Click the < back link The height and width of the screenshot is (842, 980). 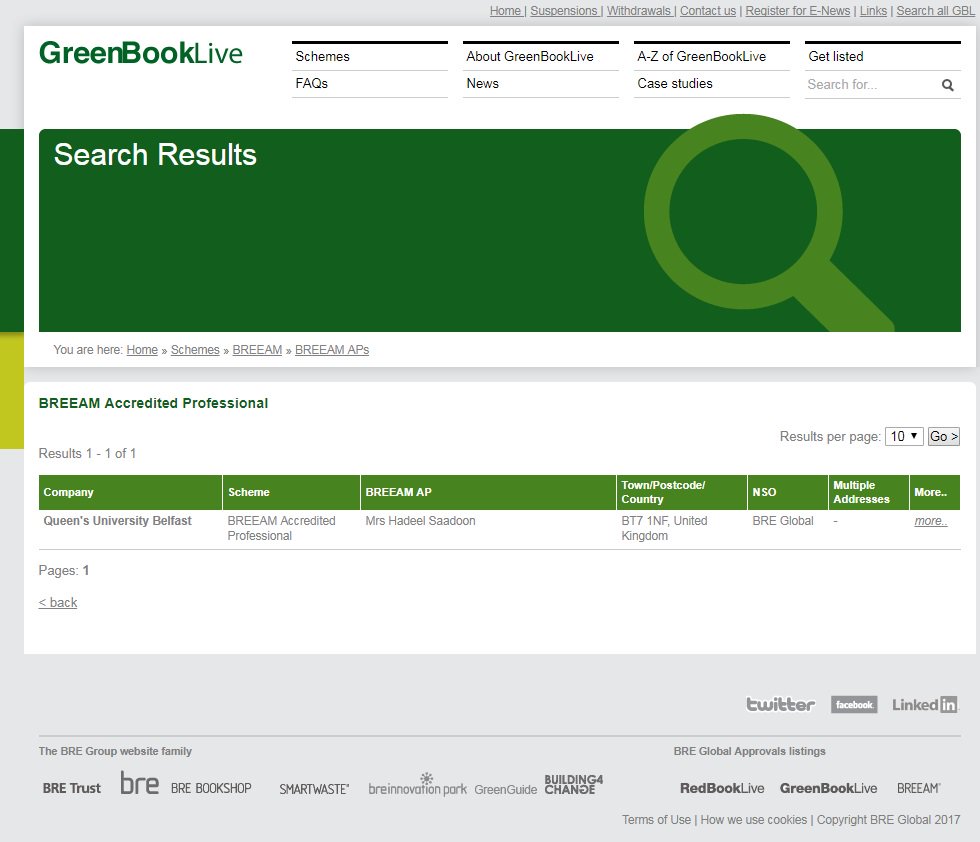pyautogui.click(x=58, y=603)
